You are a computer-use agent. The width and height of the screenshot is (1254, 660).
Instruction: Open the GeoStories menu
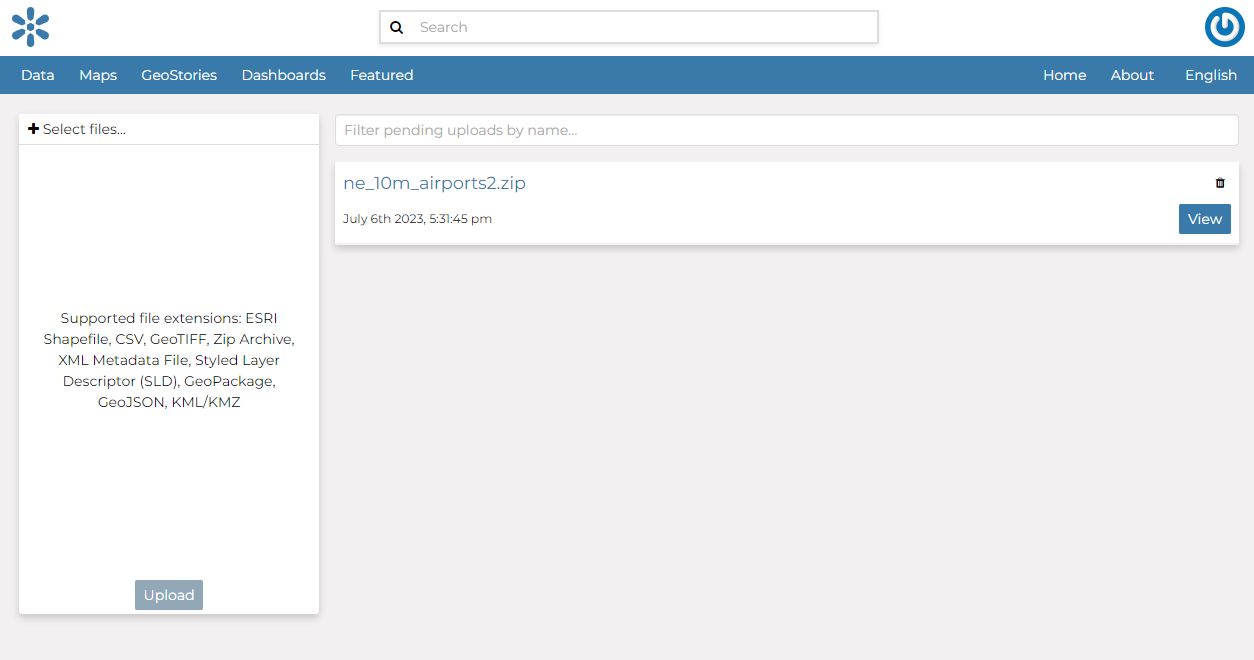[x=178, y=75]
